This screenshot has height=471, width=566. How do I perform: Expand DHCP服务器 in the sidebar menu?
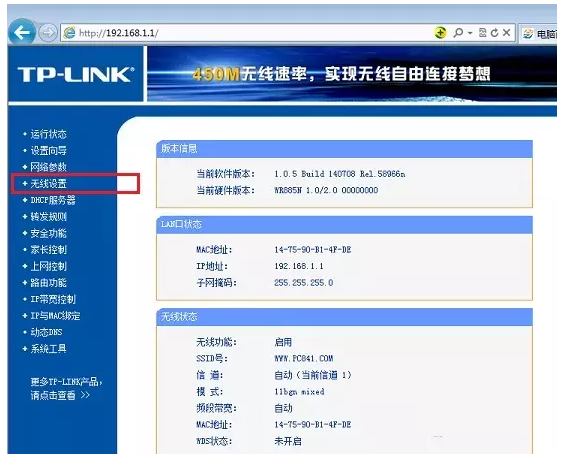click(x=53, y=200)
